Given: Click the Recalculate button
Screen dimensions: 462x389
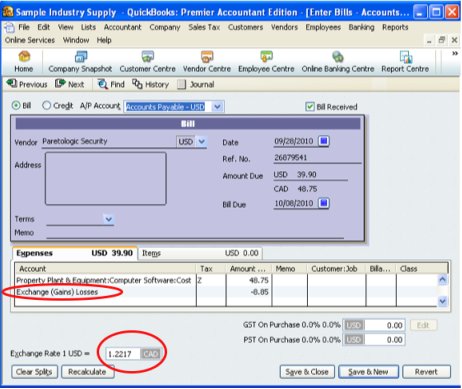Looking at the screenshot, I should (x=87, y=372).
